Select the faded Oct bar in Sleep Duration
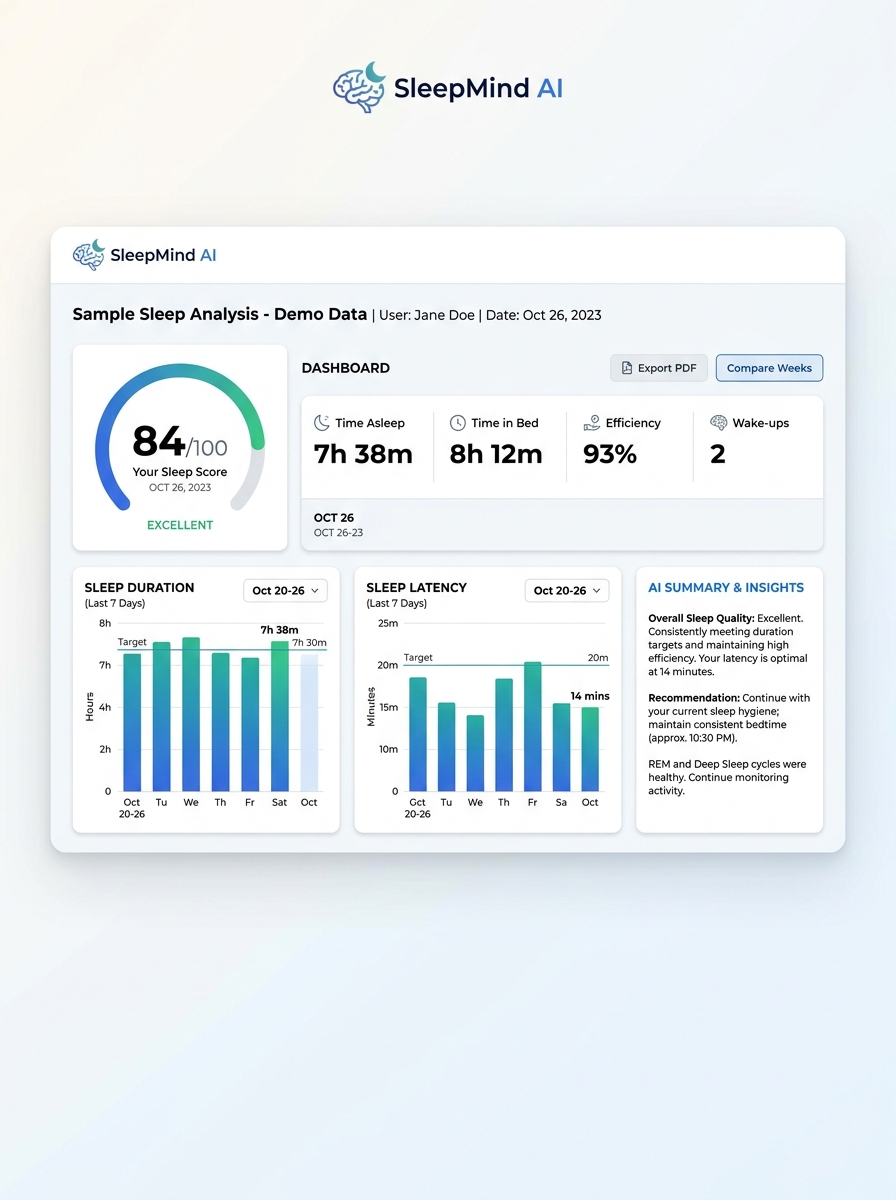The width and height of the screenshot is (896, 1200). (309, 722)
